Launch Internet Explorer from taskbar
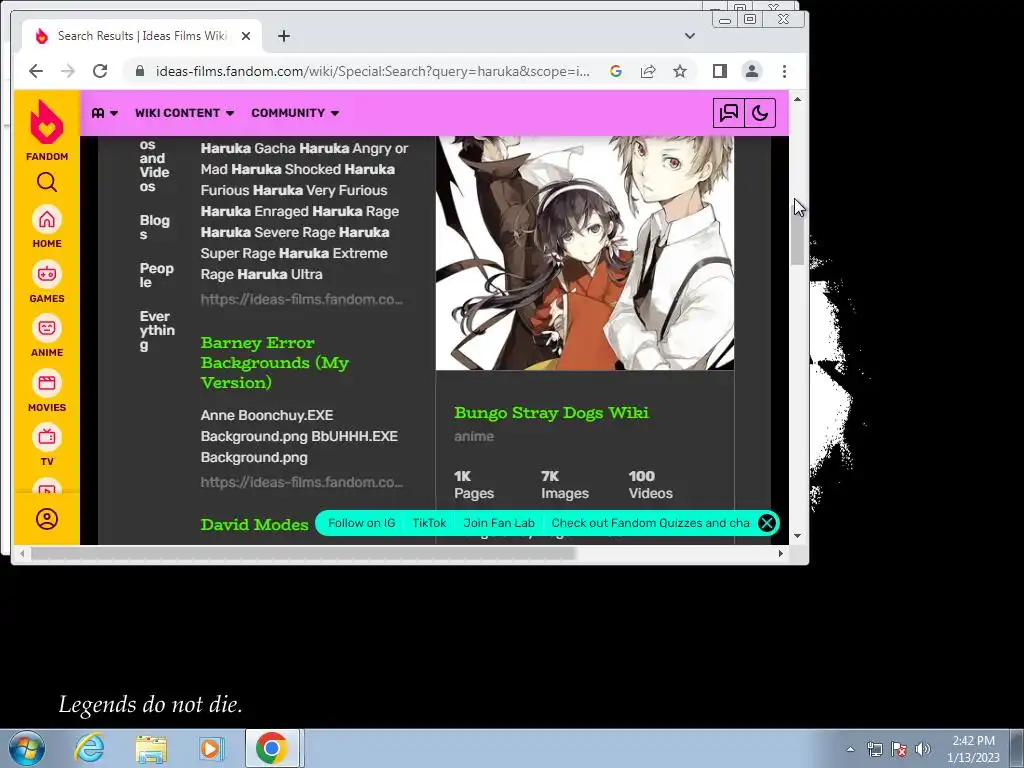Image resolution: width=1024 pixels, height=768 pixels. pos(89,748)
